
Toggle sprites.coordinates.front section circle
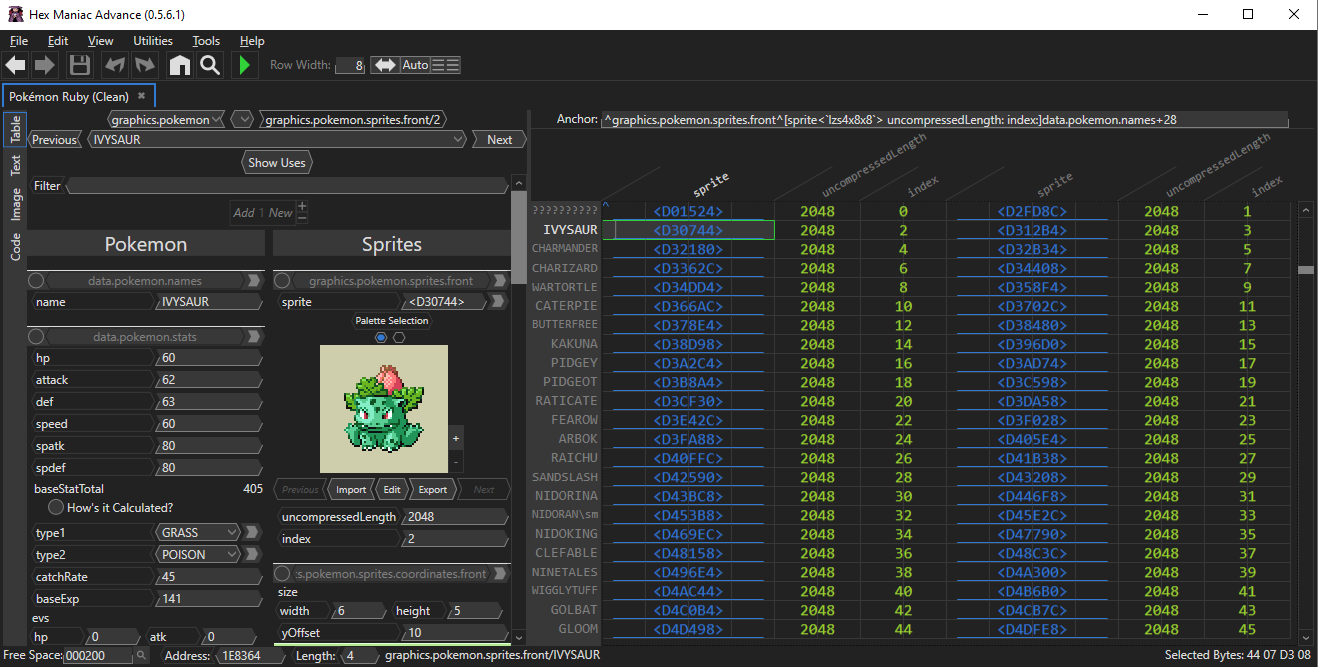[283, 574]
